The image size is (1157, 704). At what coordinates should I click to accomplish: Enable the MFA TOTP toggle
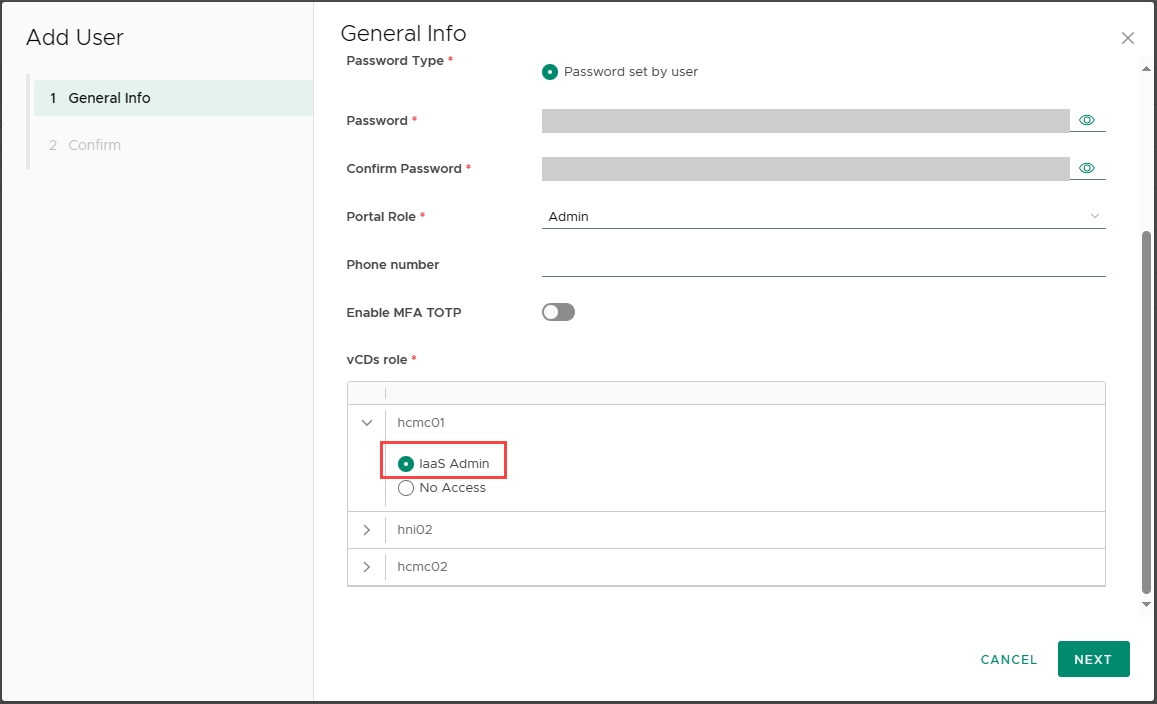[558, 312]
